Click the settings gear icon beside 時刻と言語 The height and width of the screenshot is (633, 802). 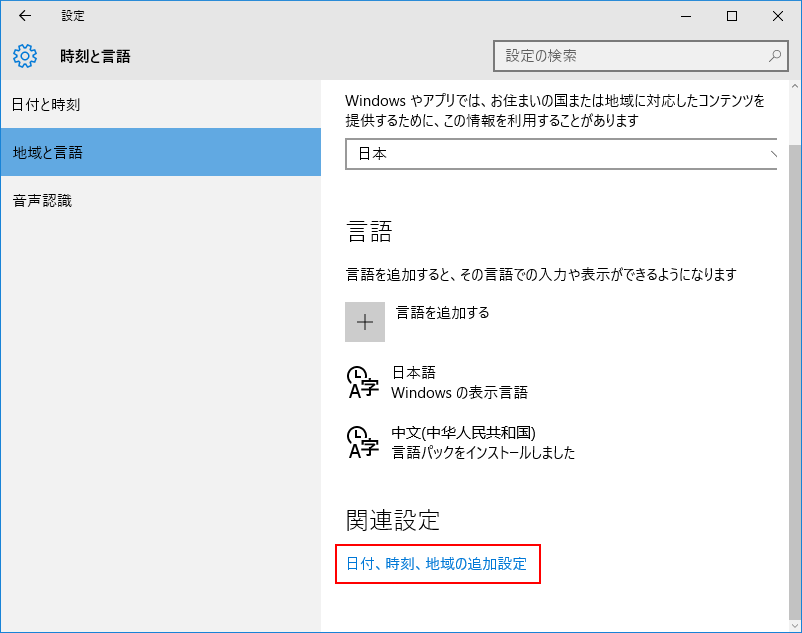[x=25, y=56]
